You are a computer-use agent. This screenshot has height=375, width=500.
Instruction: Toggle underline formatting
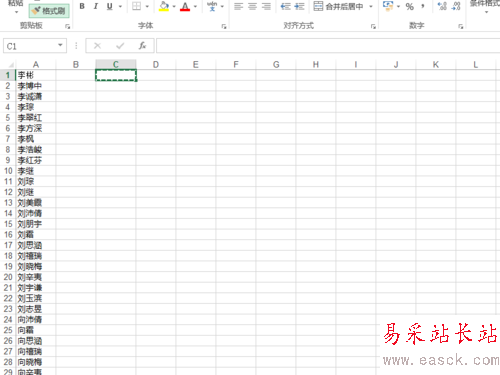point(109,6)
